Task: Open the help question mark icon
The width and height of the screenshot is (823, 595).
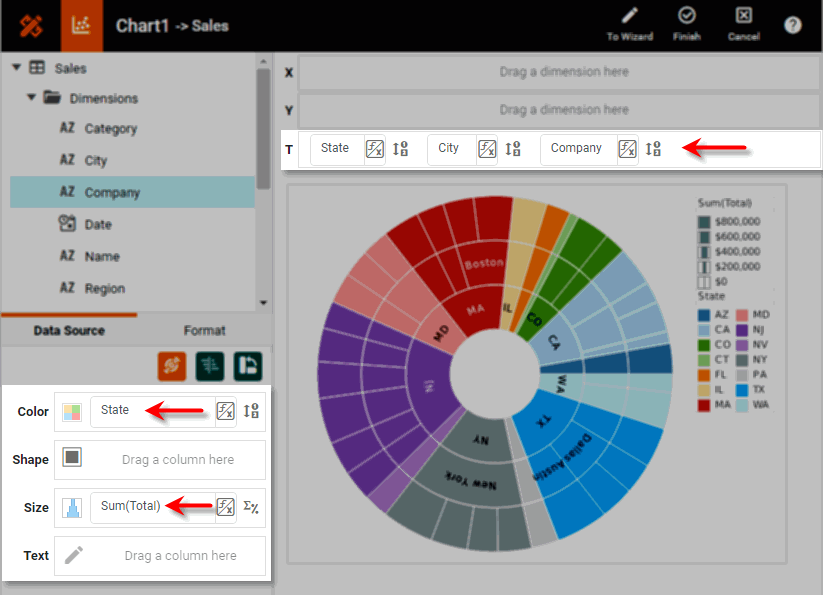Action: coord(793,25)
